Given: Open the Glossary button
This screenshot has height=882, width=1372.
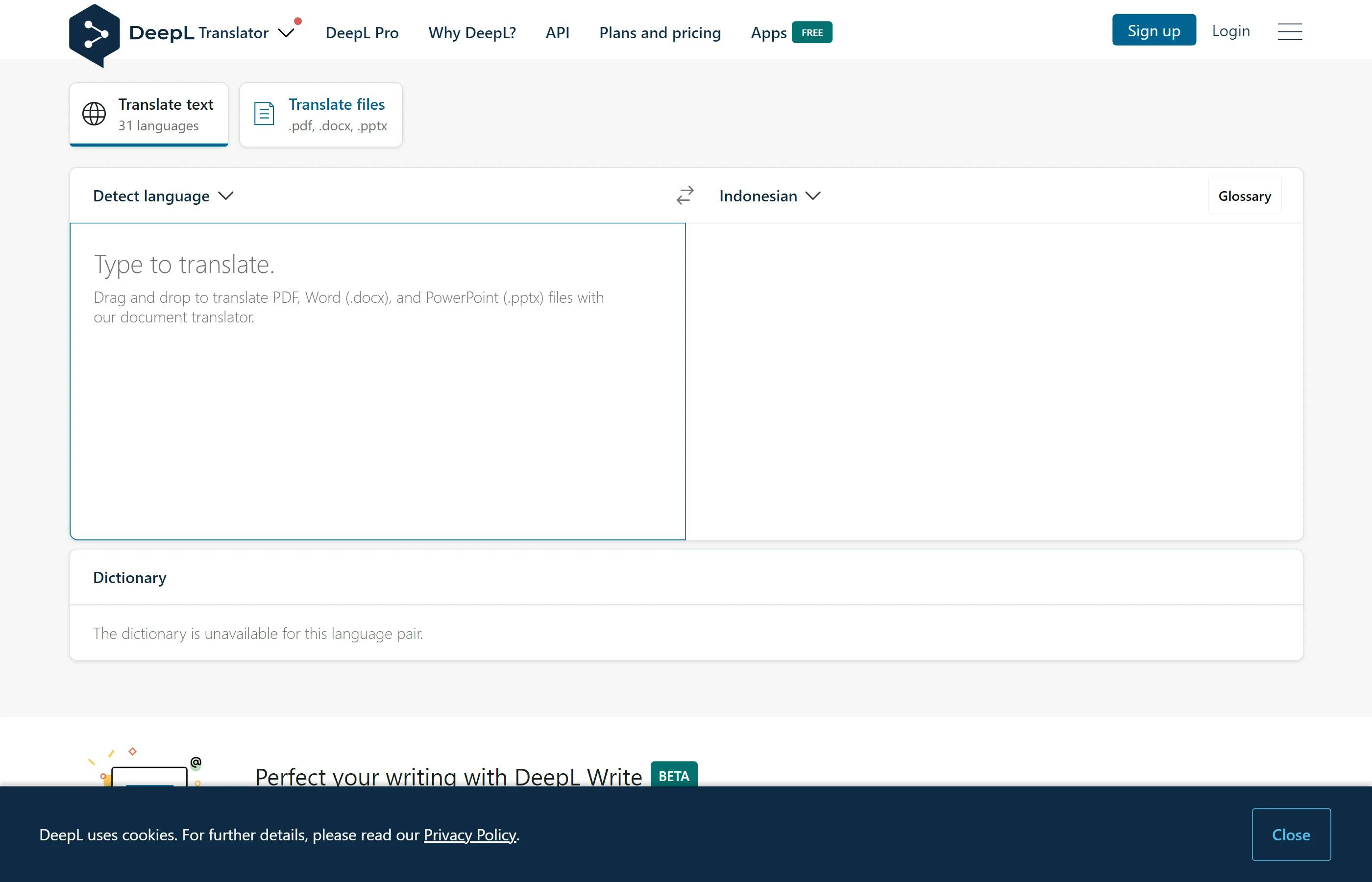Looking at the screenshot, I should click(1244, 196).
